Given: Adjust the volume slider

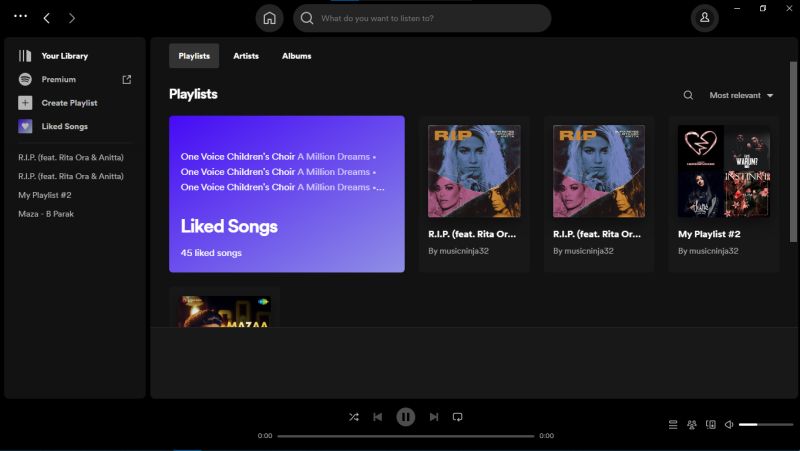Looking at the screenshot, I should click(x=766, y=424).
